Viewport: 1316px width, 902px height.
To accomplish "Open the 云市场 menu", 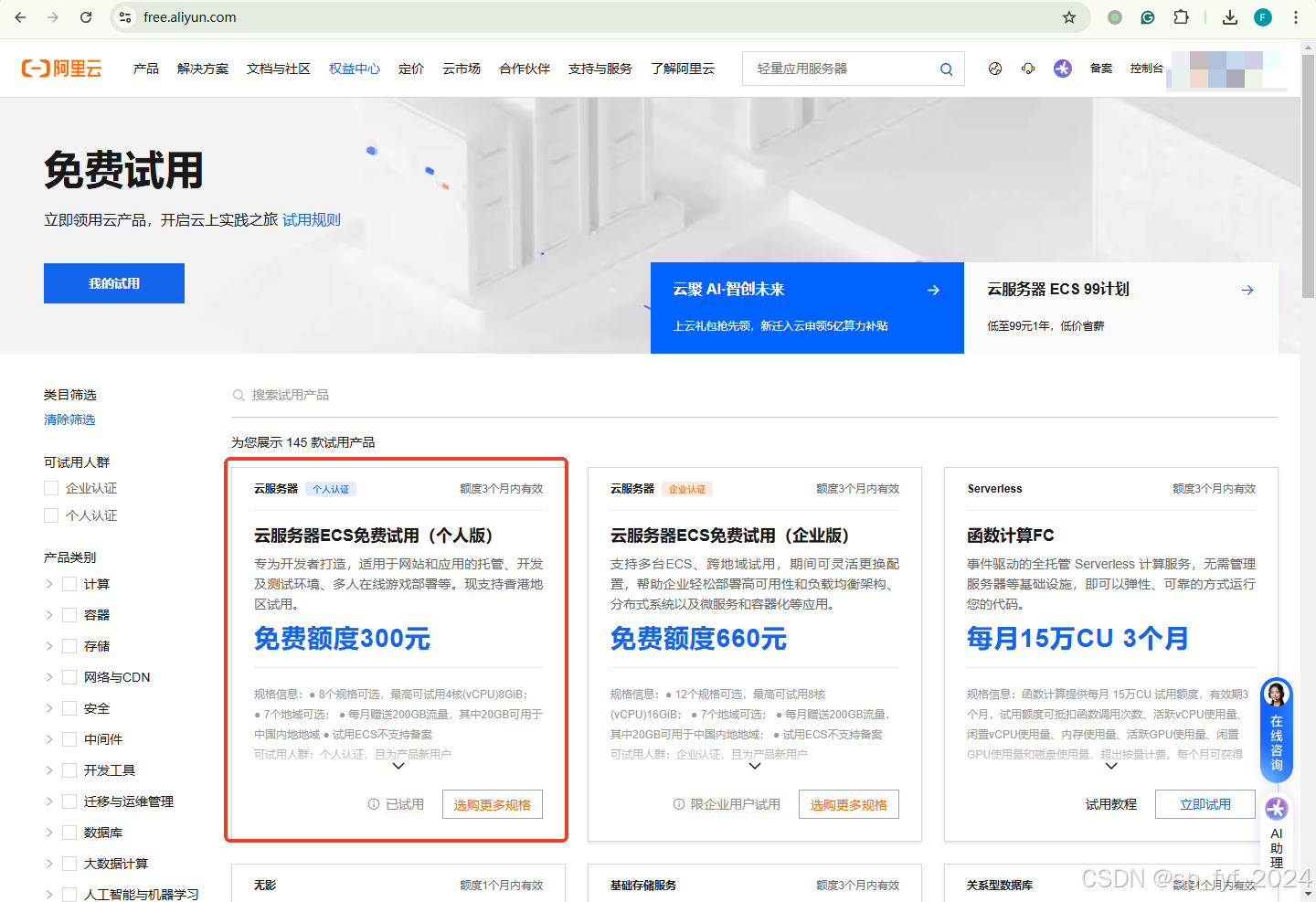I will [461, 68].
